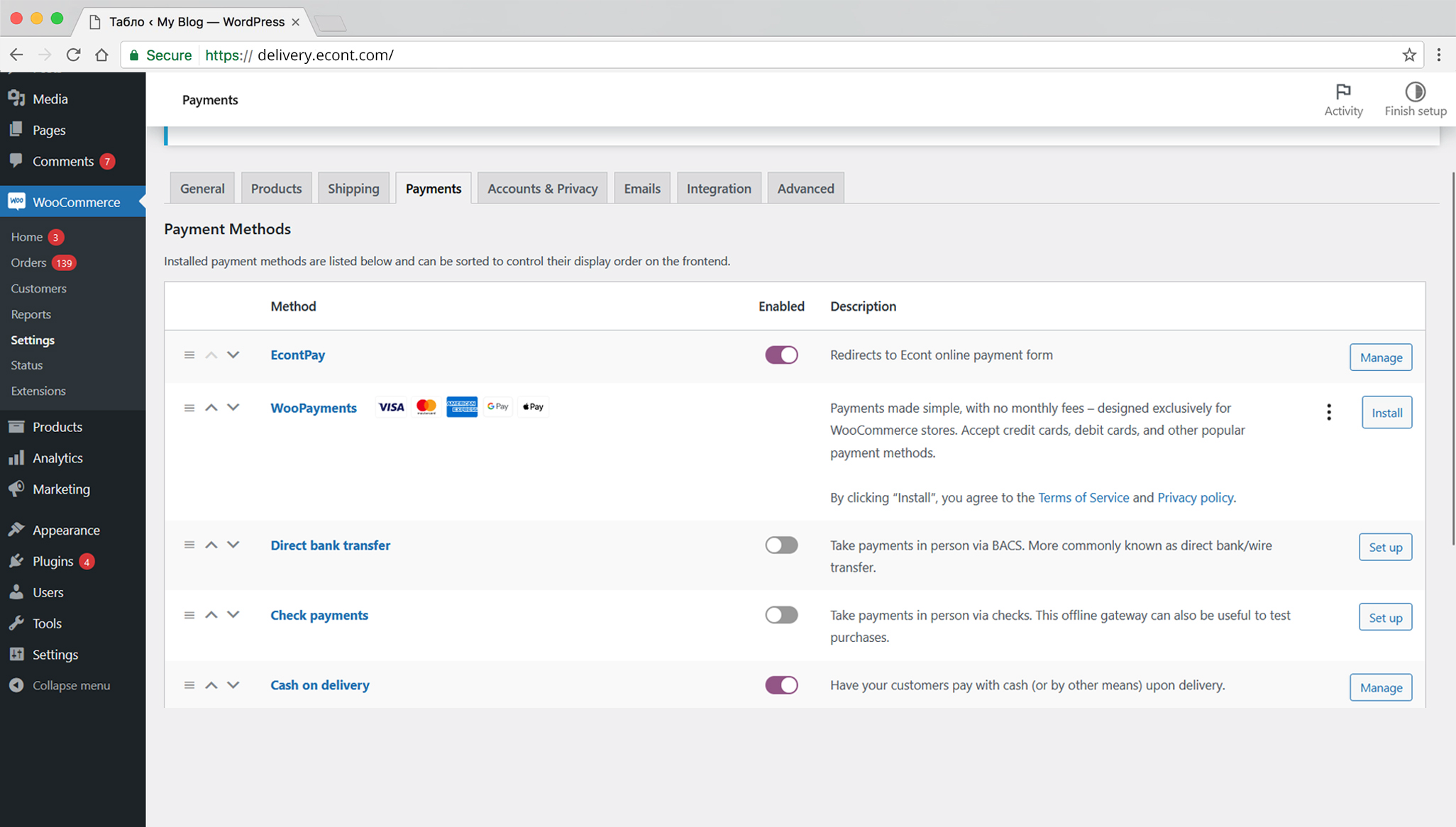Click the Tools wrench icon
The image size is (1456, 827).
16,623
